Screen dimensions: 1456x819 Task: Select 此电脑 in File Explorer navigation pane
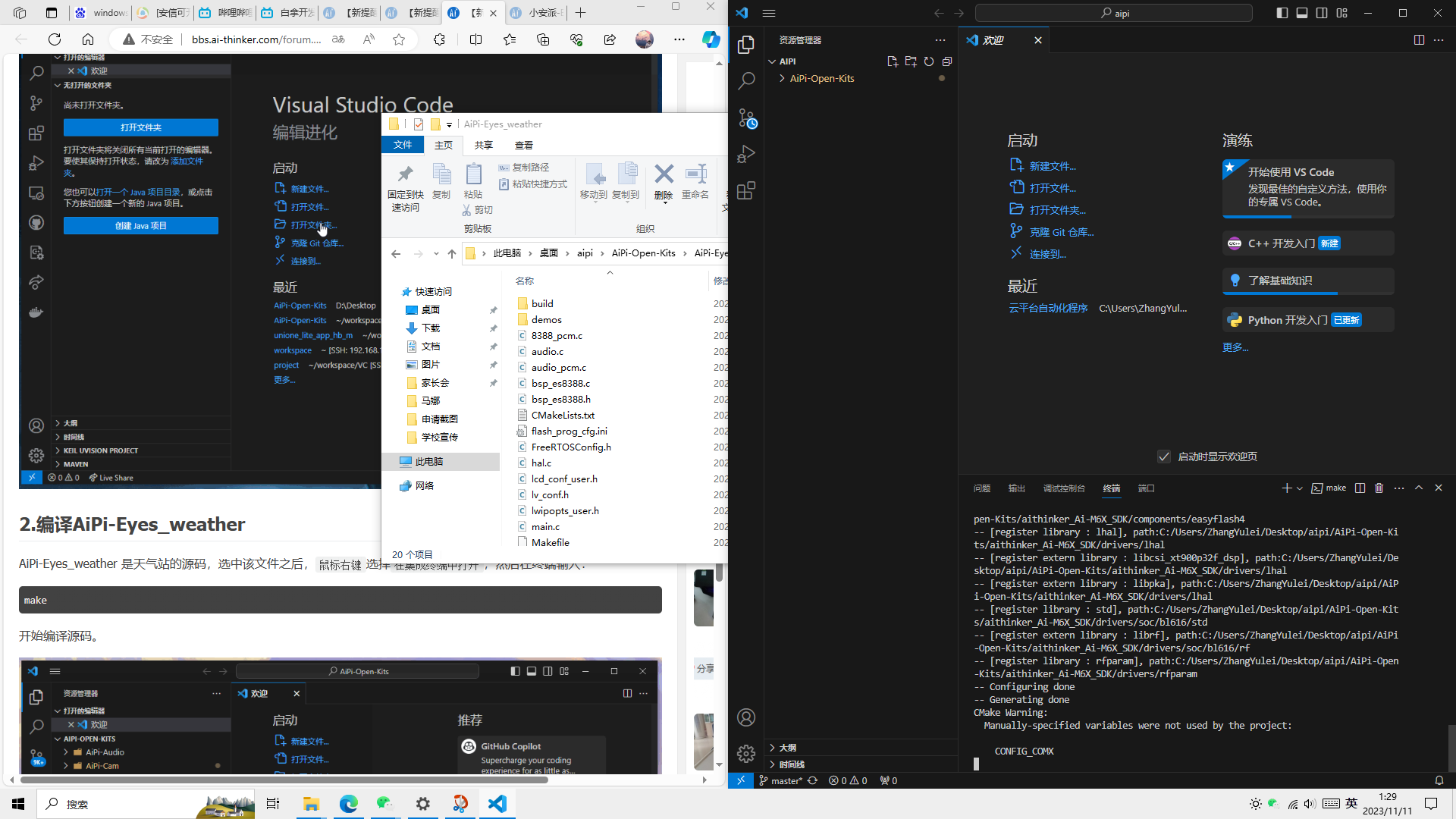(441, 461)
